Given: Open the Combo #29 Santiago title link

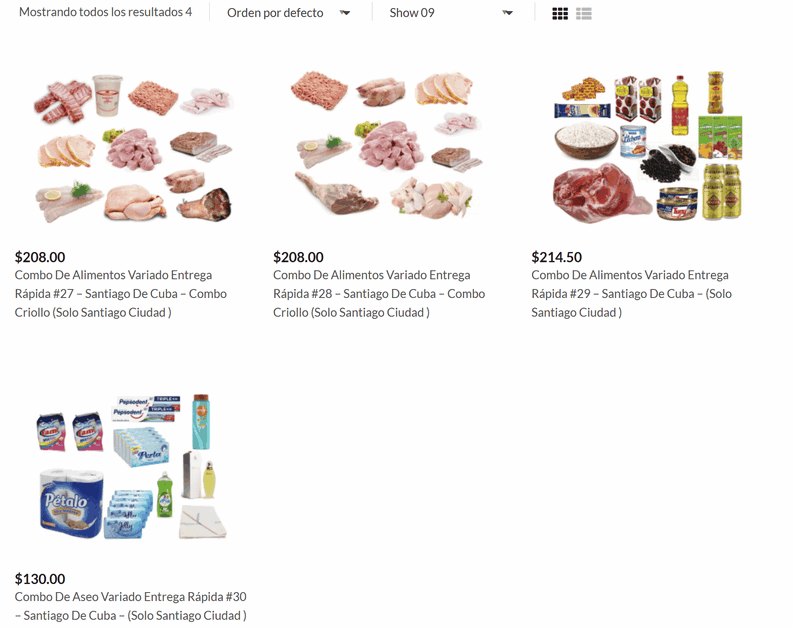Looking at the screenshot, I should click(631, 294).
